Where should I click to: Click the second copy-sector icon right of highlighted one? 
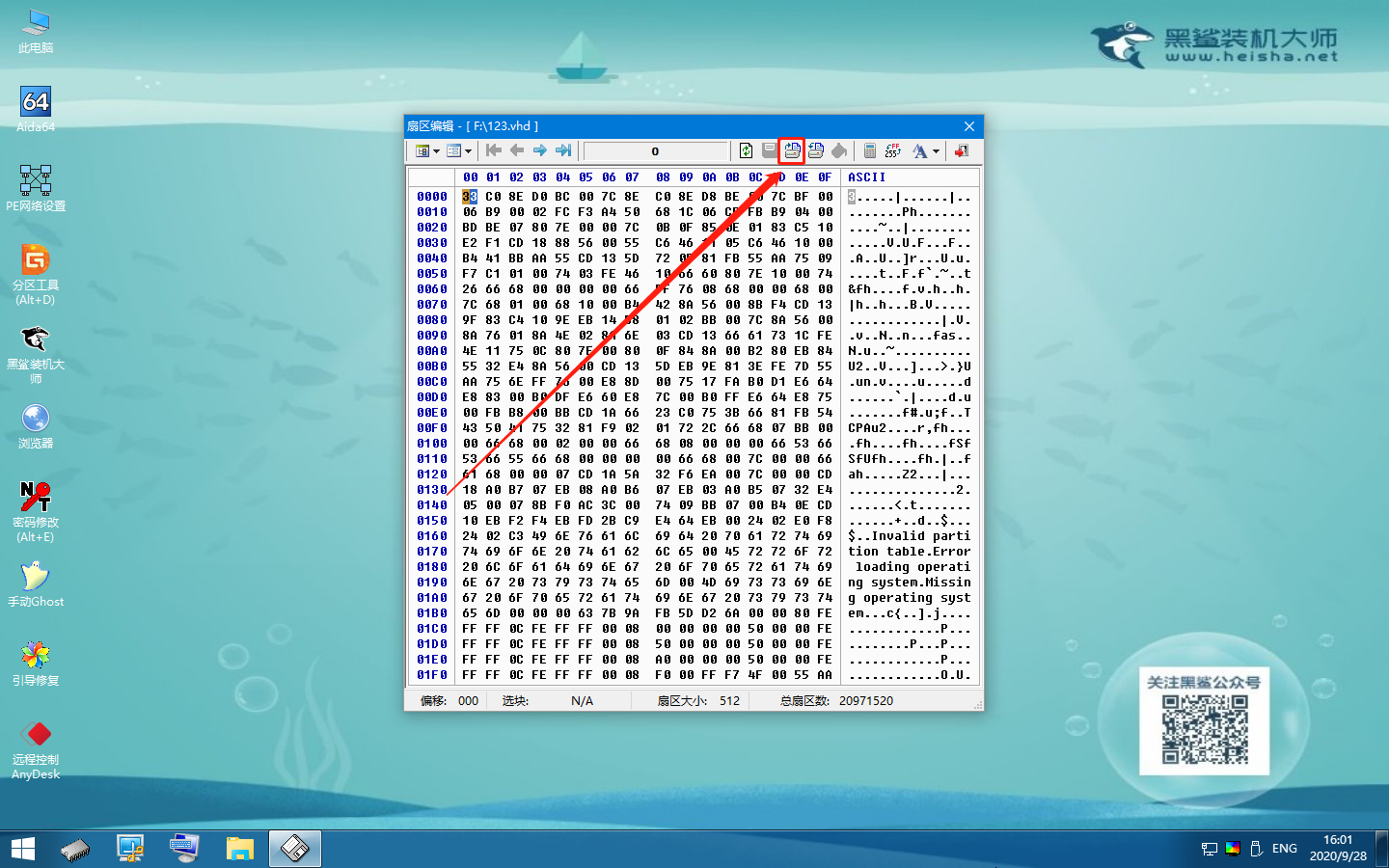pyautogui.click(x=816, y=150)
